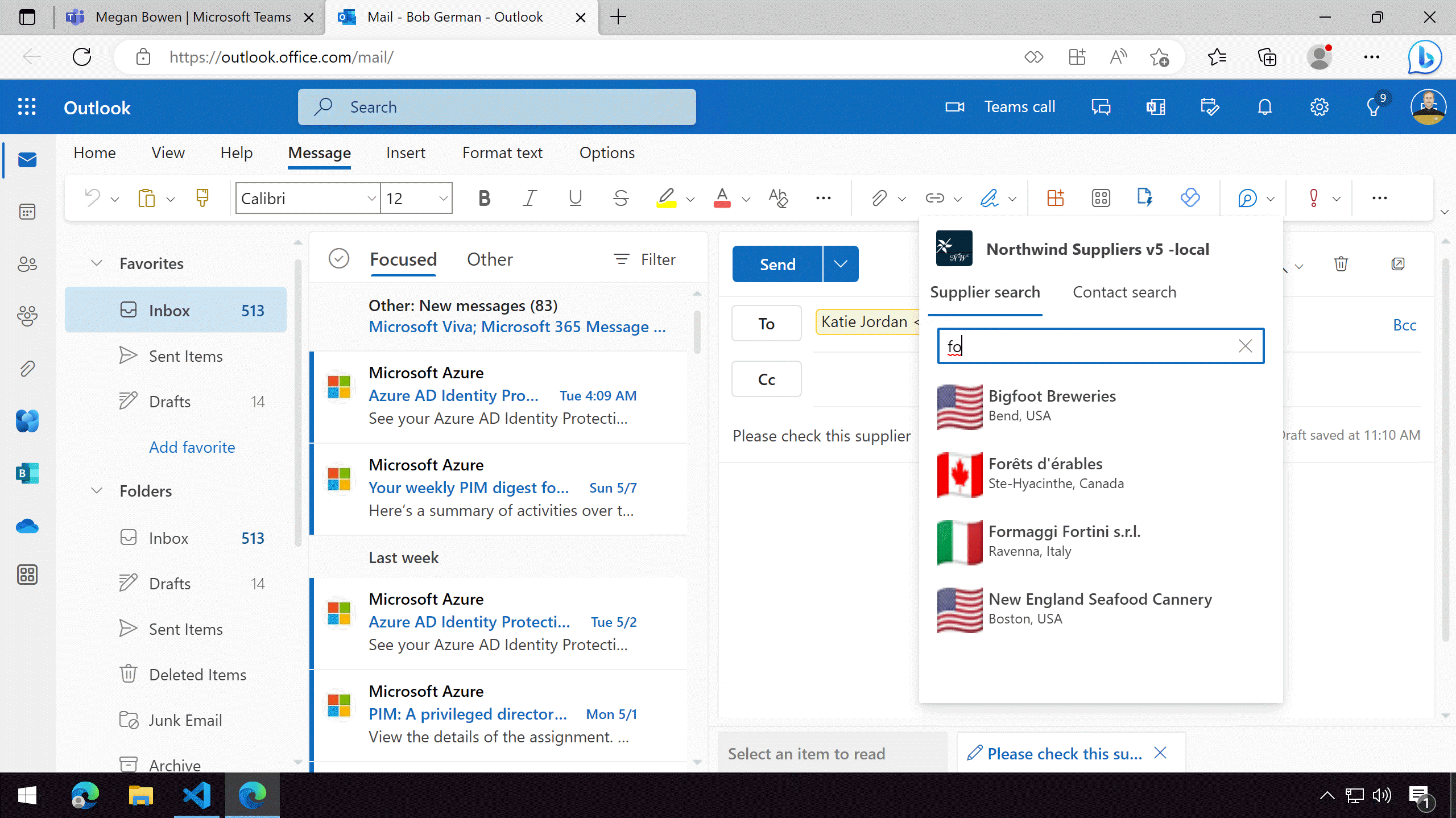Clear the supplier search field
The width and height of the screenshot is (1456, 818).
(1246, 346)
